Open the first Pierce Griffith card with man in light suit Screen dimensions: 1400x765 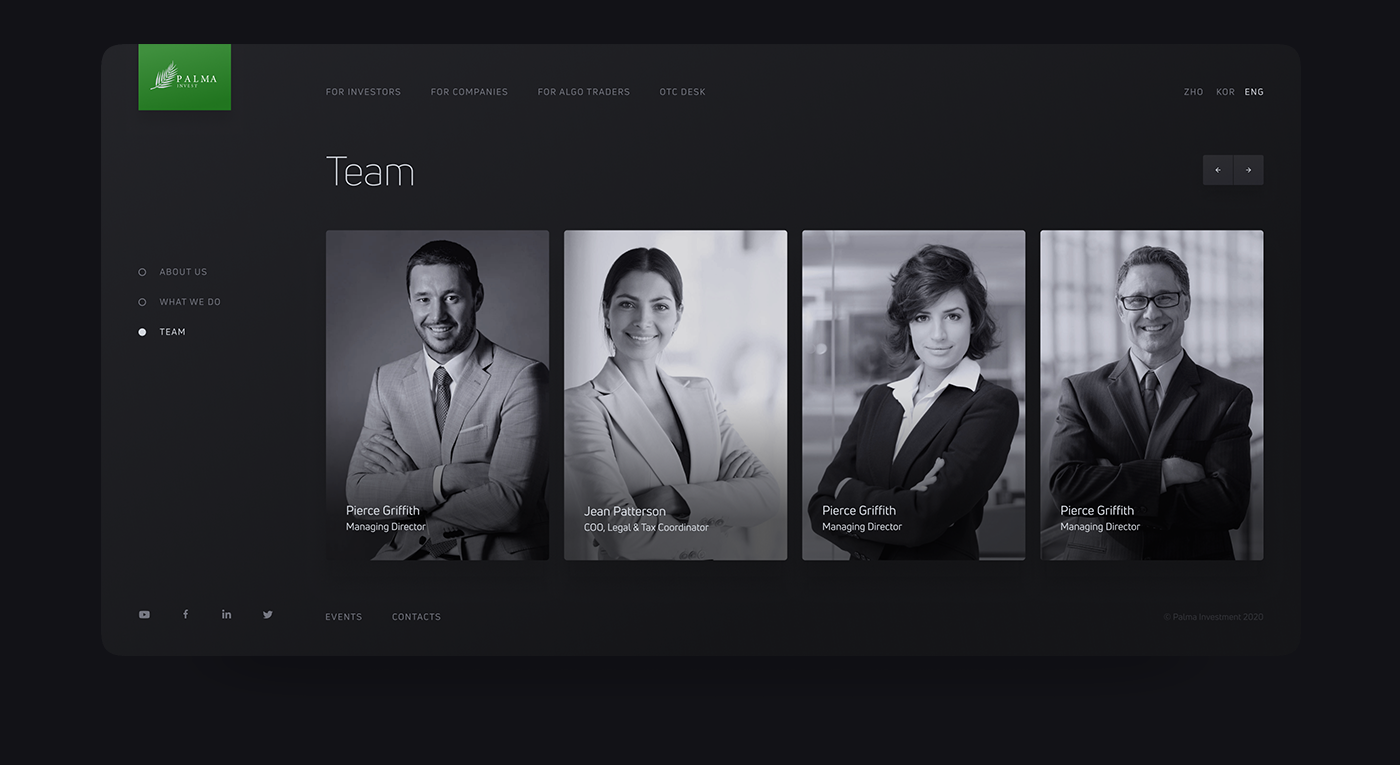click(x=437, y=395)
